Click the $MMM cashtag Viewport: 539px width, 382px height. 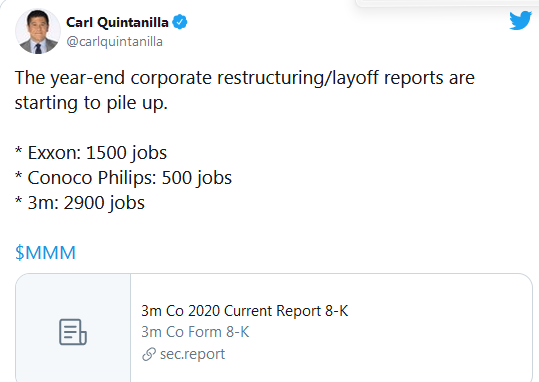coord(45,253)
